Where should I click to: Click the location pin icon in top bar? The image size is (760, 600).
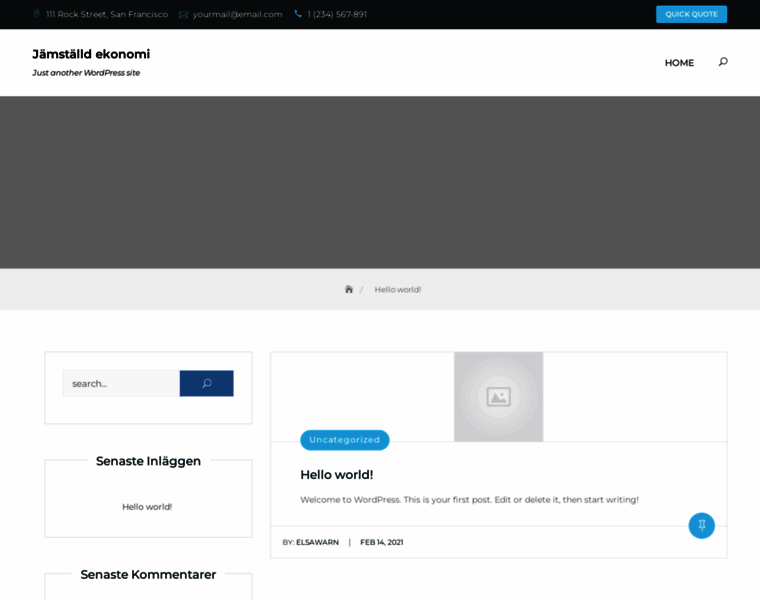[x=37, y=14]
